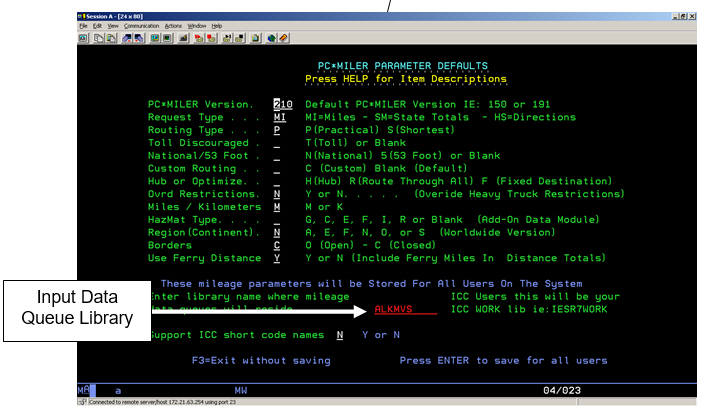The width and height of the screenshot is (714, 412).
Task: Click the Play macro icon
Action: [x=227, y=38]
